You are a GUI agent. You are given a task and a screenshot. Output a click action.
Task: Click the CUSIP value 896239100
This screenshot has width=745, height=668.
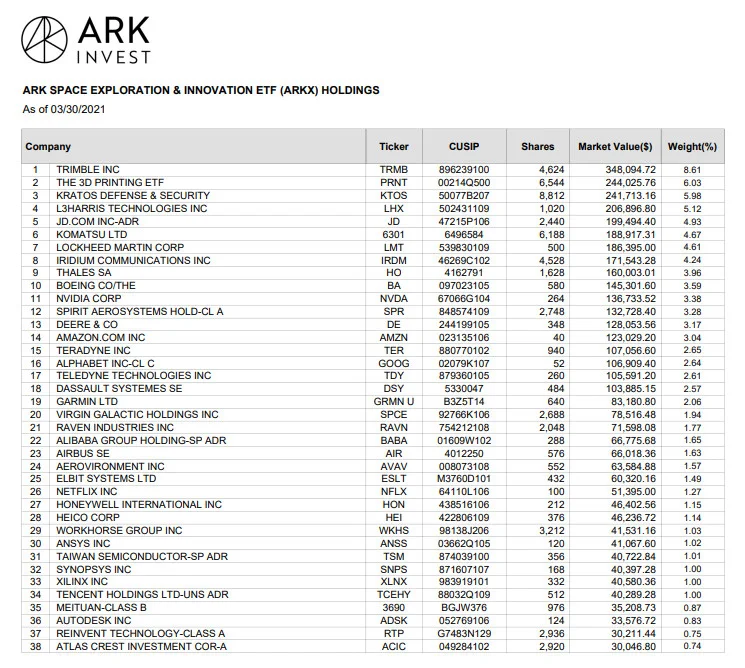pos(464,170)
